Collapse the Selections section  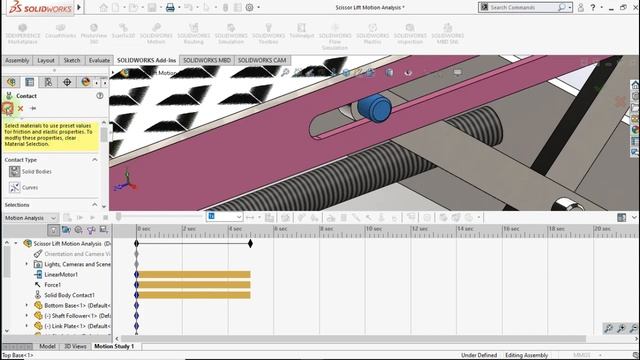click(x=95, y=204)
